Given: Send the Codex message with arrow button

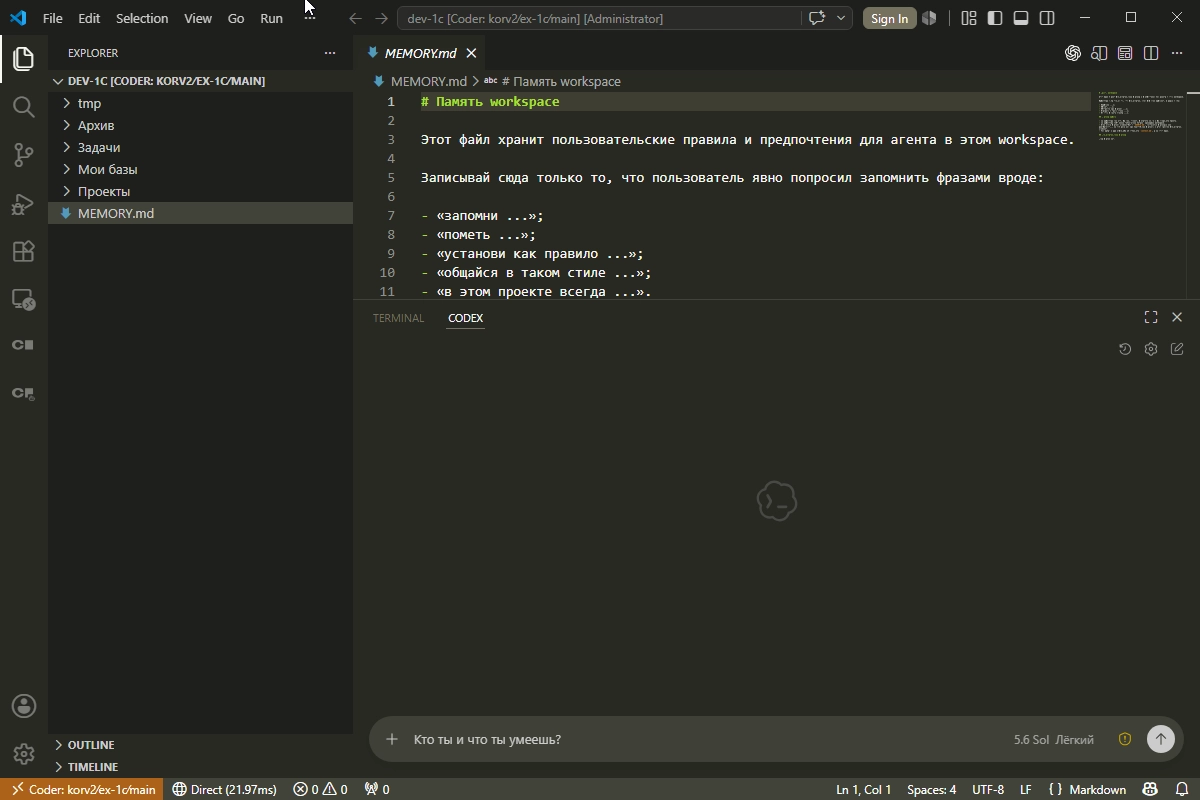Looking at the screenshot, I should [x=1160, y=739].
